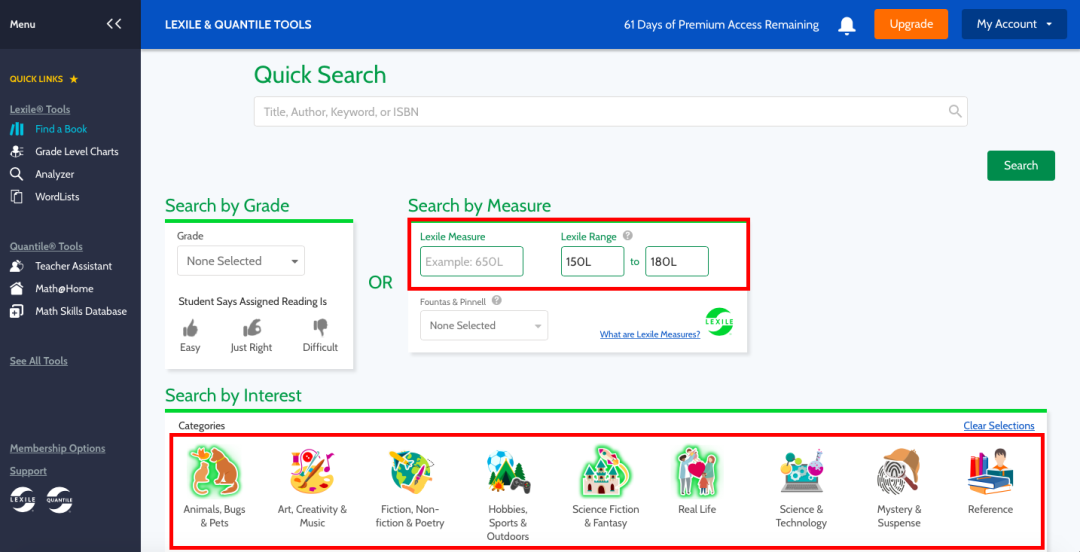Click the Find a Book books icon

[17, 129]
